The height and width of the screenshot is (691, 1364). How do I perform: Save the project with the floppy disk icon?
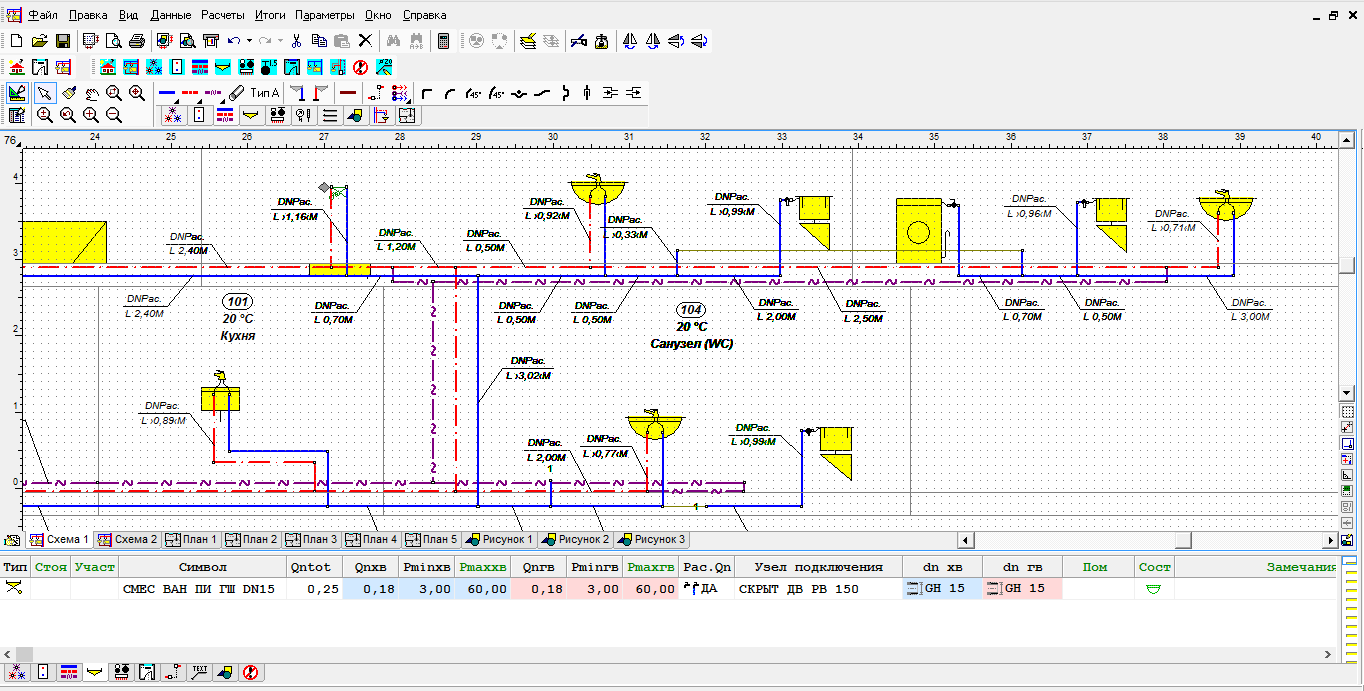(x=62, y=41)
